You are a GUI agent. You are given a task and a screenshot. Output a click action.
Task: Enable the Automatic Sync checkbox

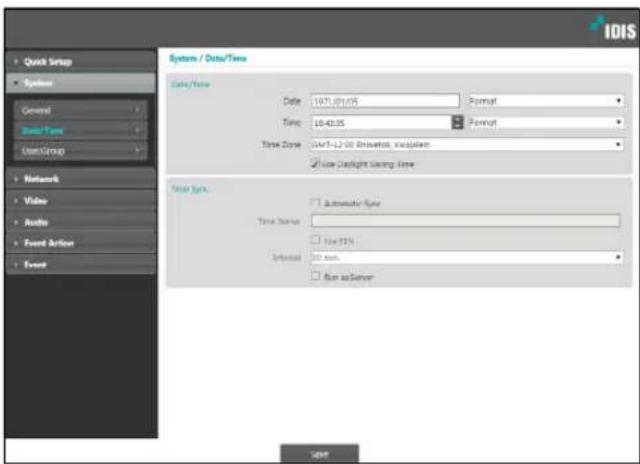315,203
